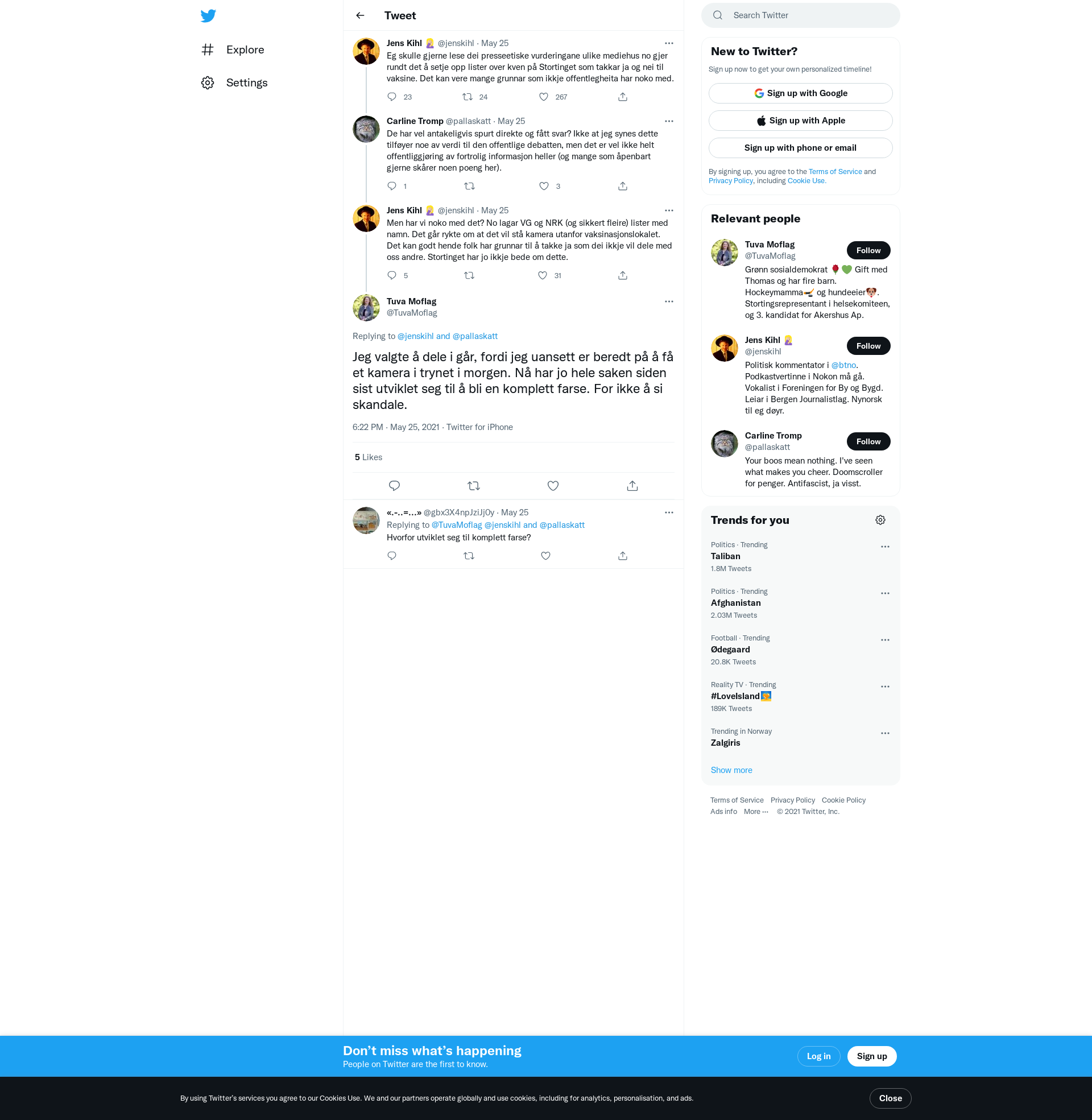Follow Jens Kihl
Screen dimensions: 1092x1120
coord(868,346)
